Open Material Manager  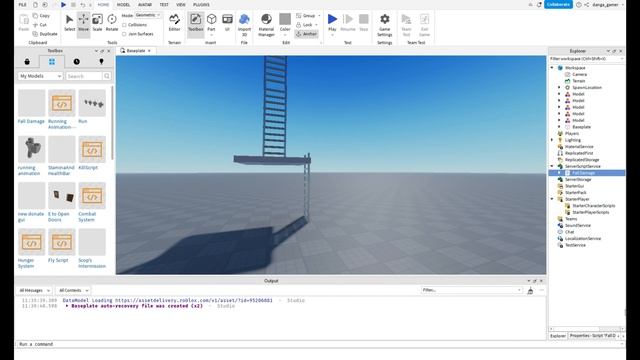[266, 24]
